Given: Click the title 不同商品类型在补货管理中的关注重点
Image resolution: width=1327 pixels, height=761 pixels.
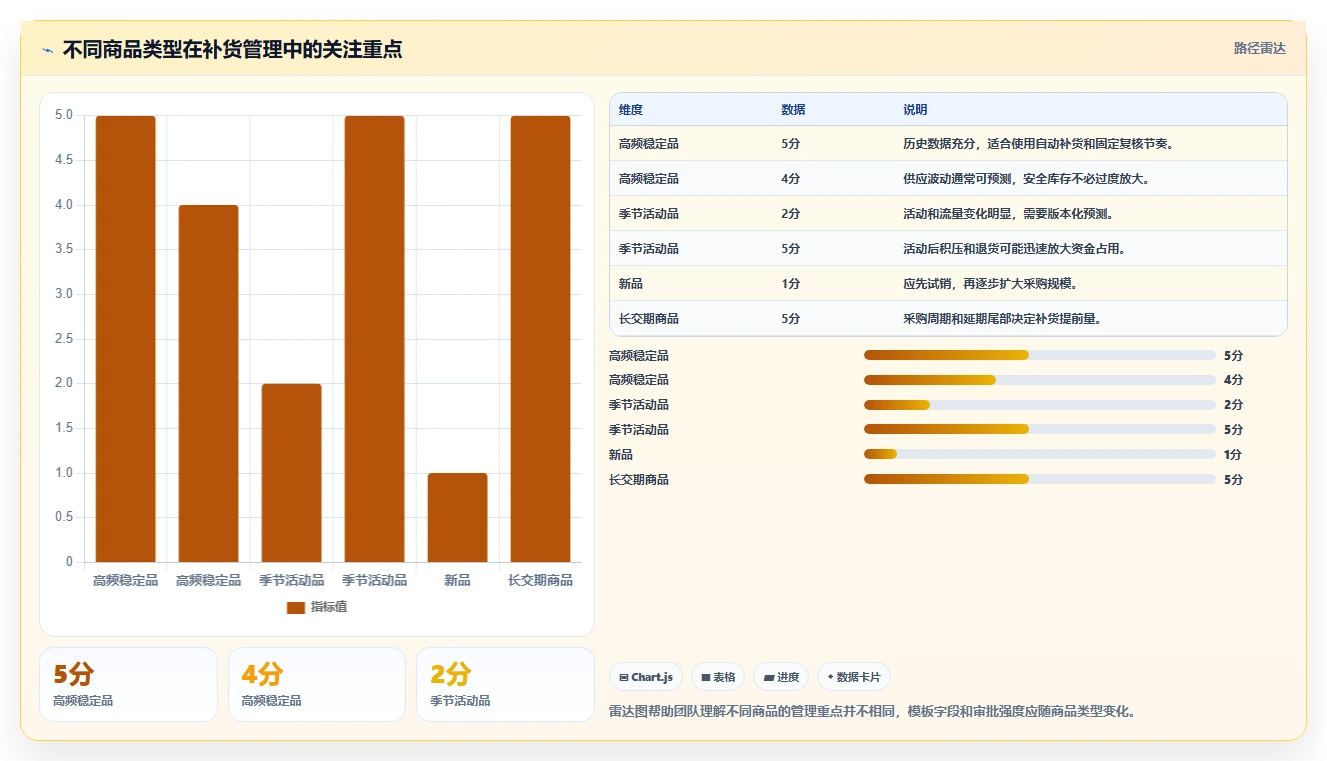Looking at the screenshot, I should pyautogui.click(x=232, y=49).
